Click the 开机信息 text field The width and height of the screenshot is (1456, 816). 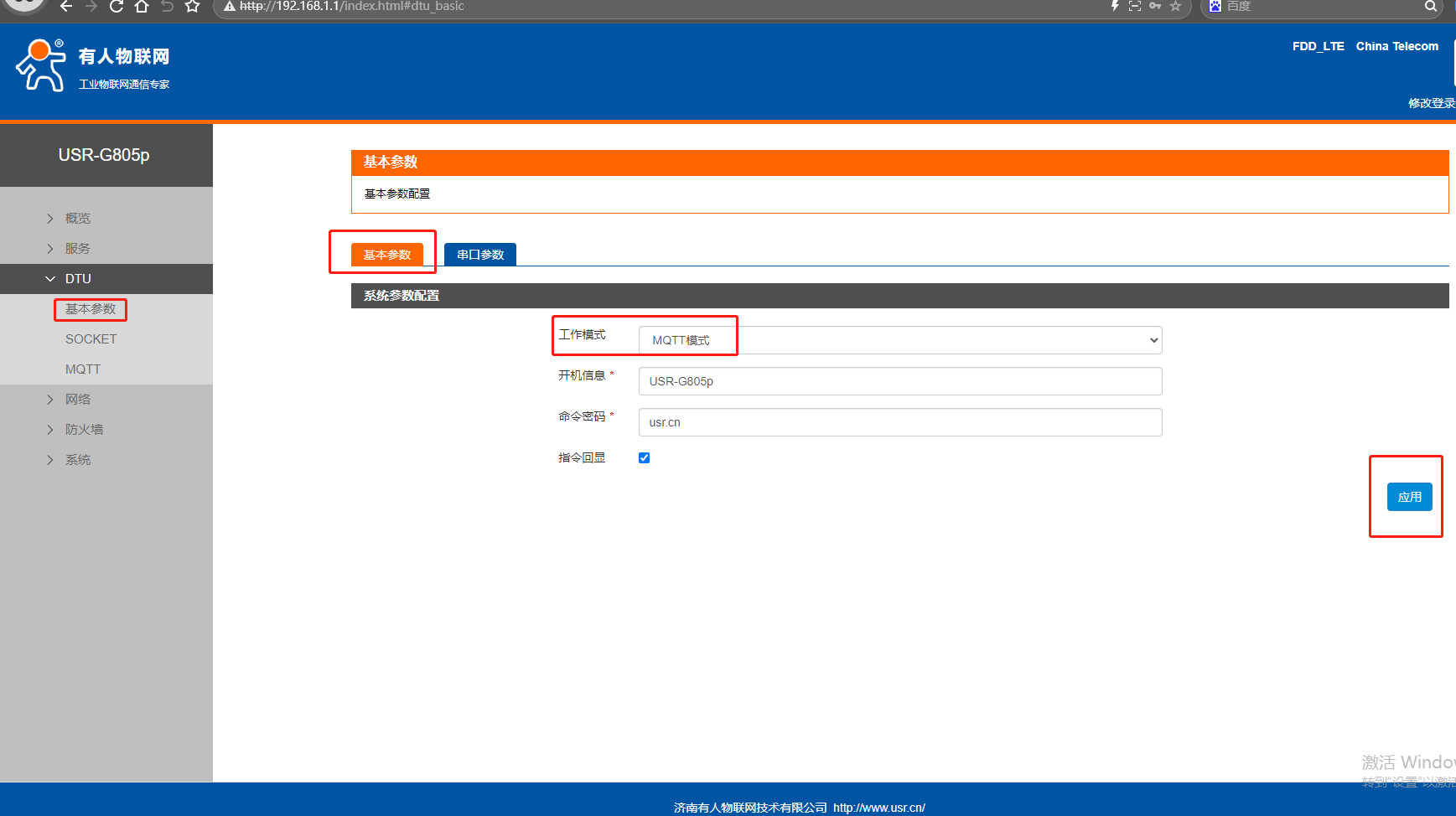click(899, 381)
